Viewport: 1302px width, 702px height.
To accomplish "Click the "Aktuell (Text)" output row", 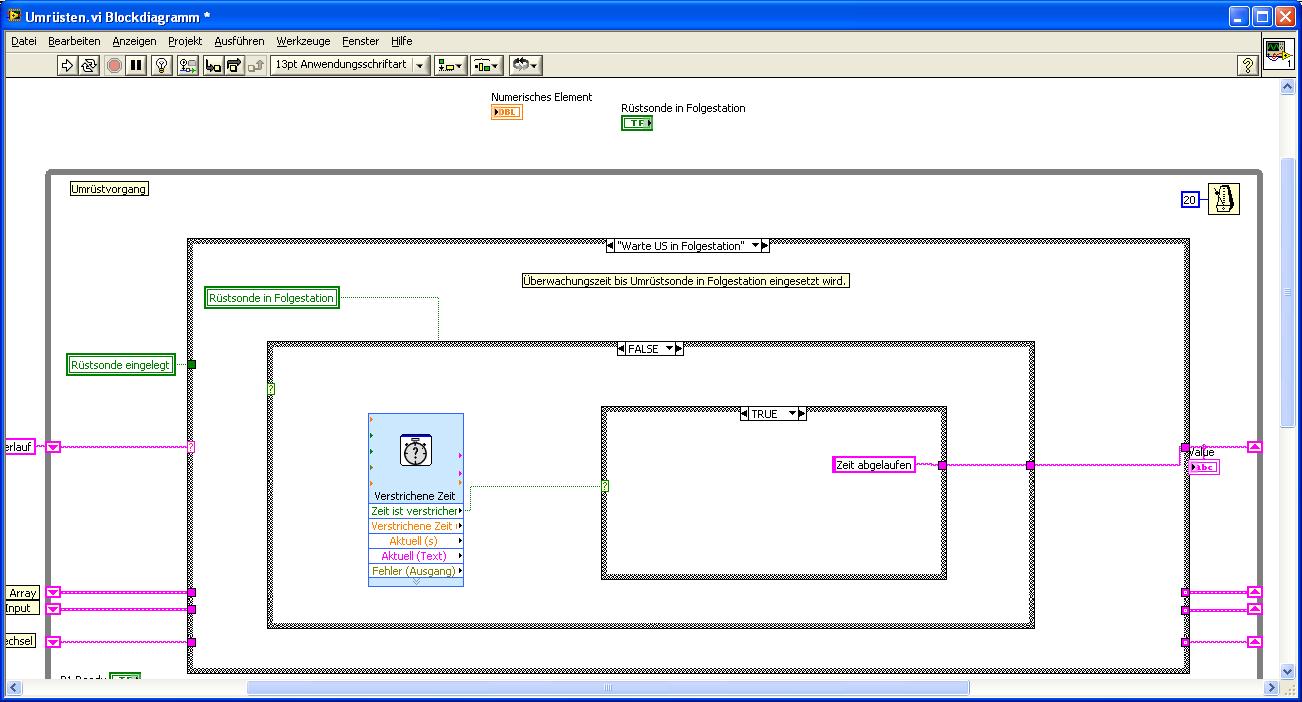I will [416, 556].
